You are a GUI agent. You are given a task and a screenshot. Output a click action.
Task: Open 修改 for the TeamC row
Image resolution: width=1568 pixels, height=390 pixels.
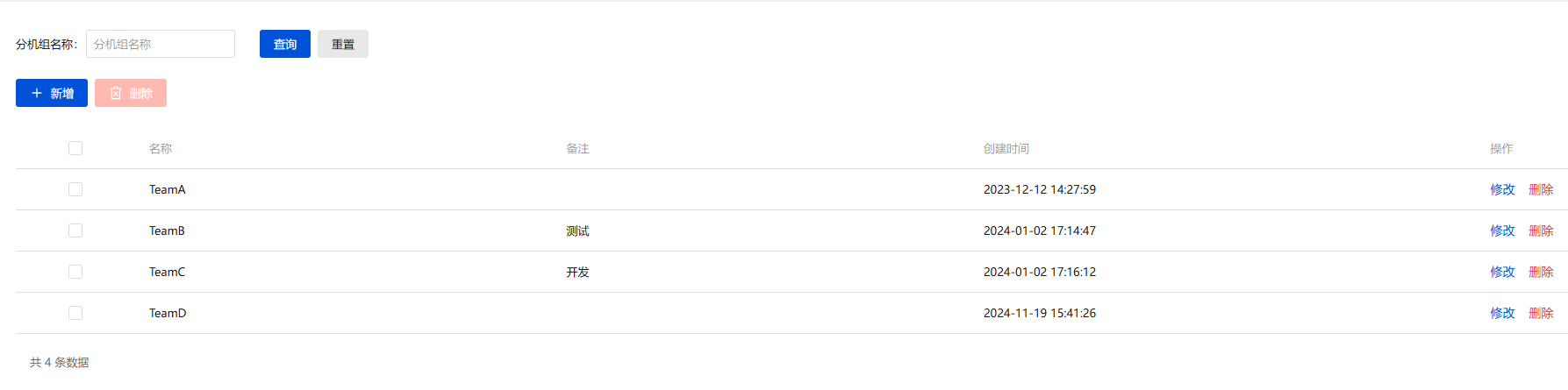(1502, 272)
